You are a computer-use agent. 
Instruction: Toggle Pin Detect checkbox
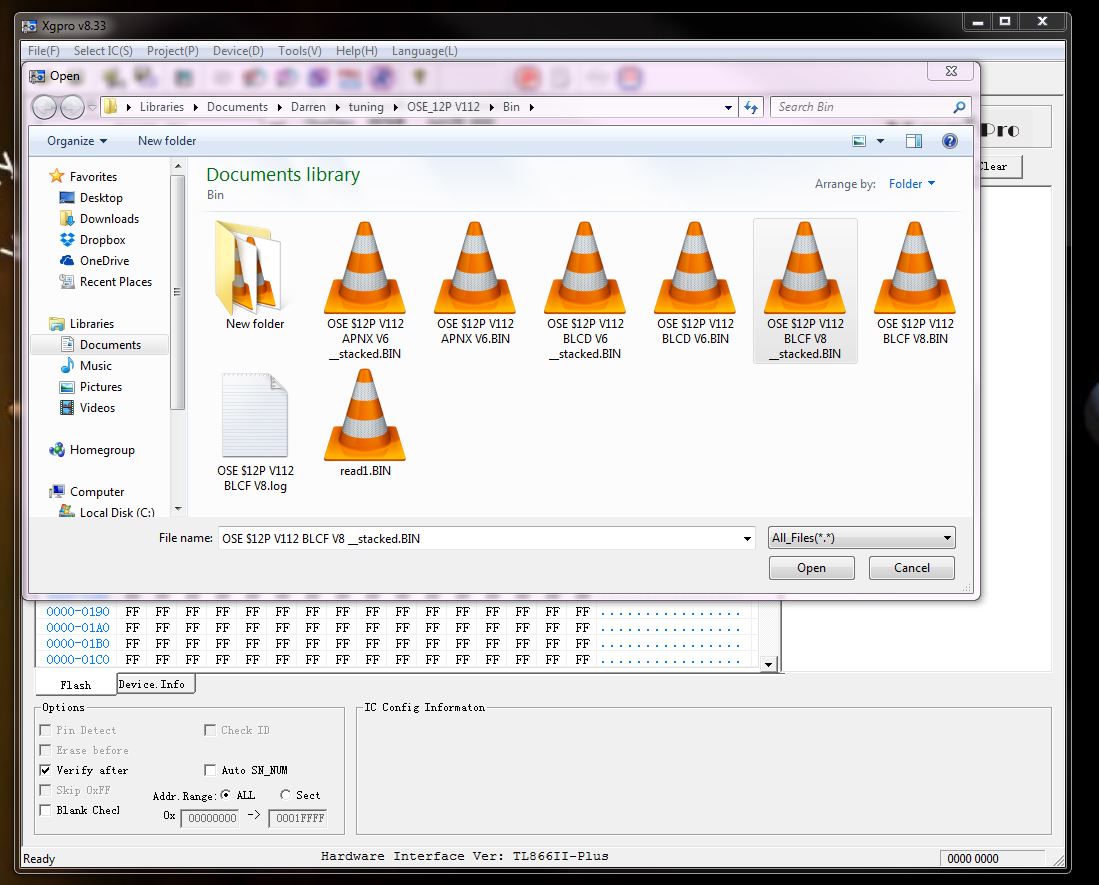(x=46, y=730)
